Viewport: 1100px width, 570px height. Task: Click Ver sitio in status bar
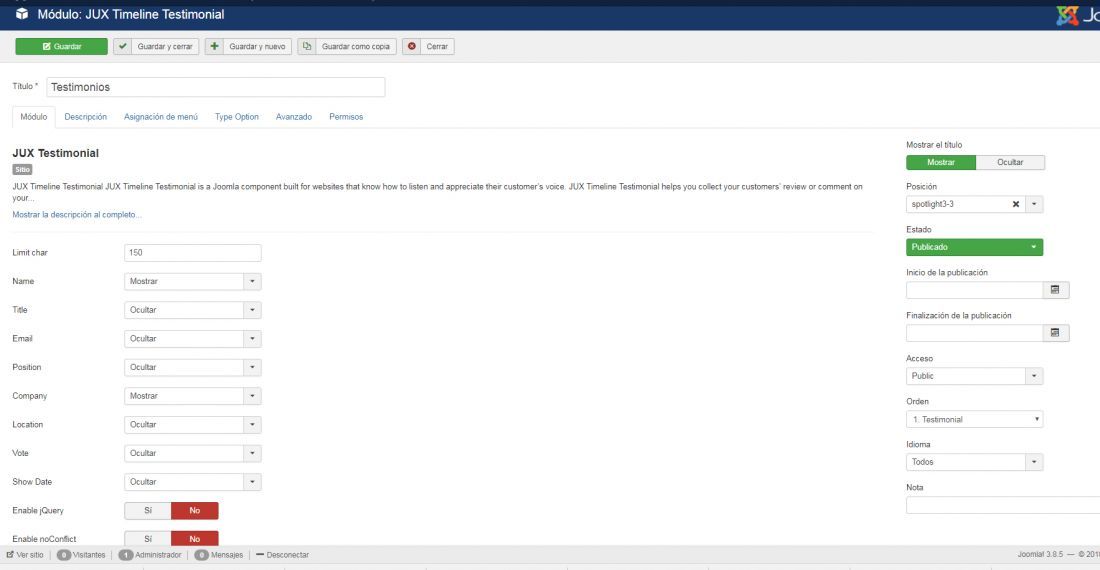coord(25,555)
